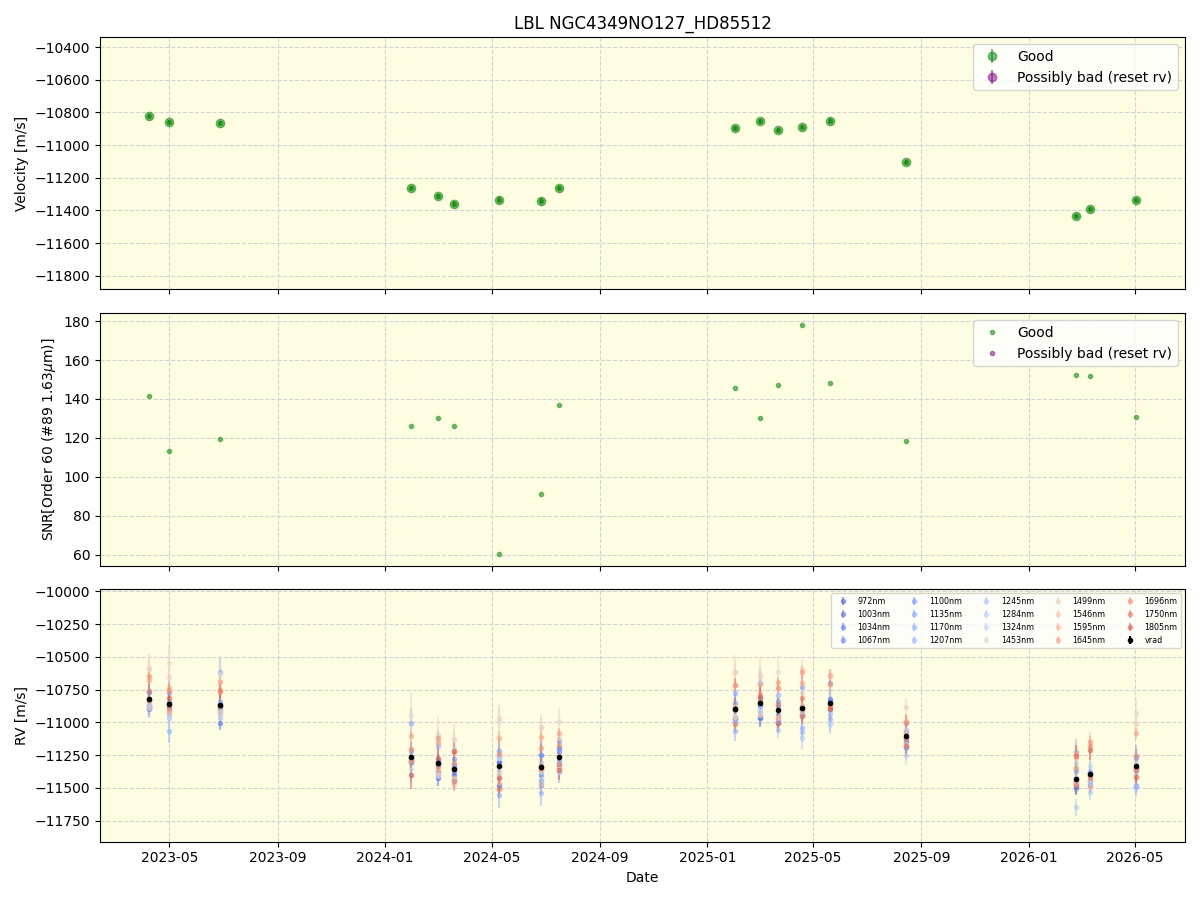Viewport: 1200px width, 900px height.
Task: Click the 2025-09 x-axis tick label
Action: point(921,857)
